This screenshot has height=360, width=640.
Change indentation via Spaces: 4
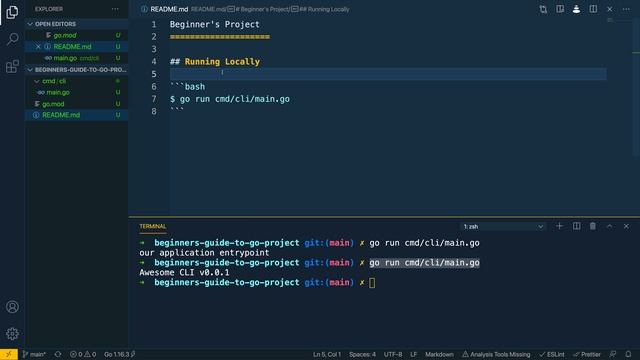pos(362,354)
